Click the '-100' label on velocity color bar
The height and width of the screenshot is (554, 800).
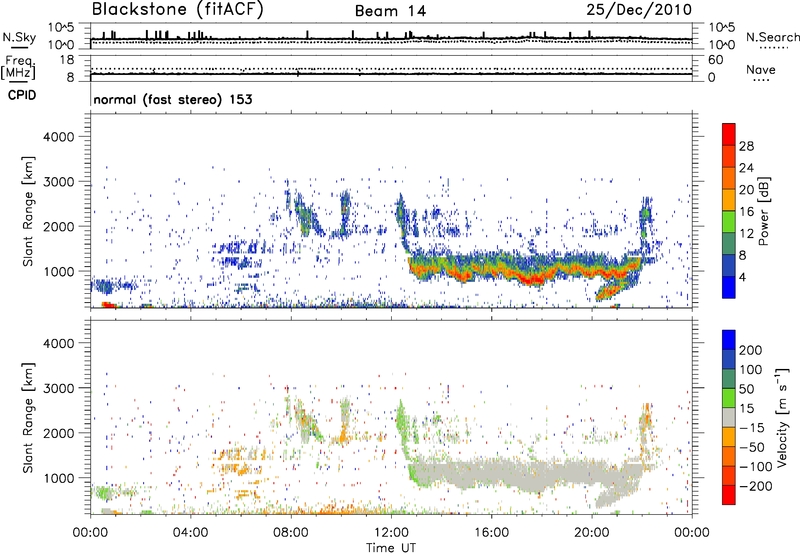(x=756, y=467)
